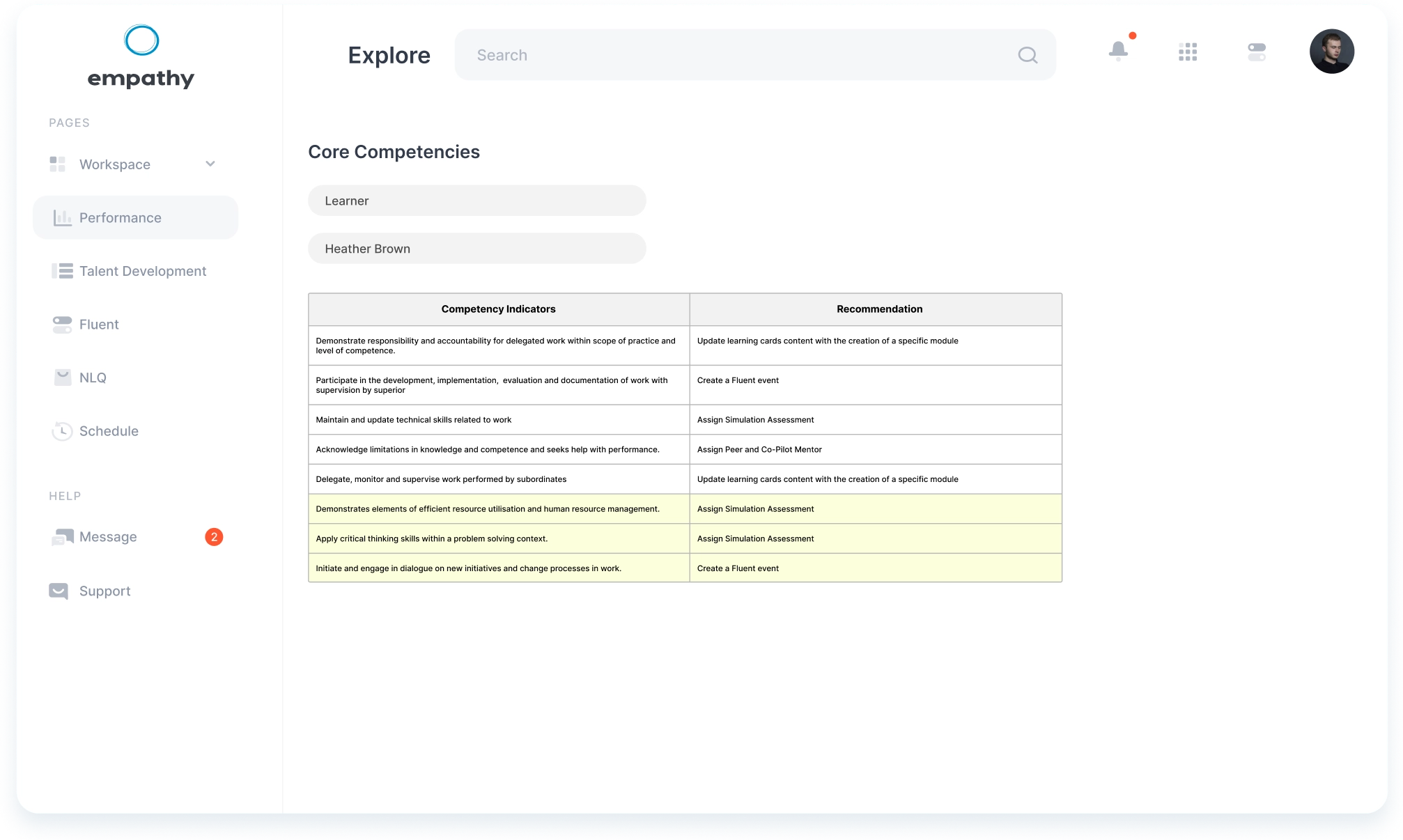Click the search magnifier icon

pyautogui.click(x=1028, y=55)
